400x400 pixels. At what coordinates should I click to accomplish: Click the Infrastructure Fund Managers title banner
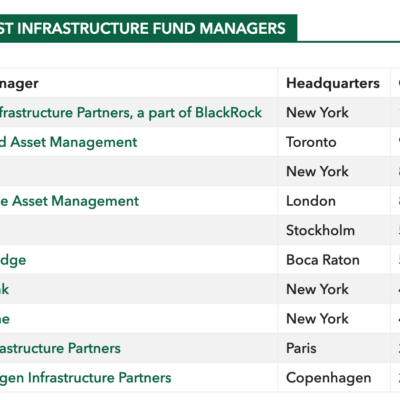pyautogui.click(x=148, y=28)
